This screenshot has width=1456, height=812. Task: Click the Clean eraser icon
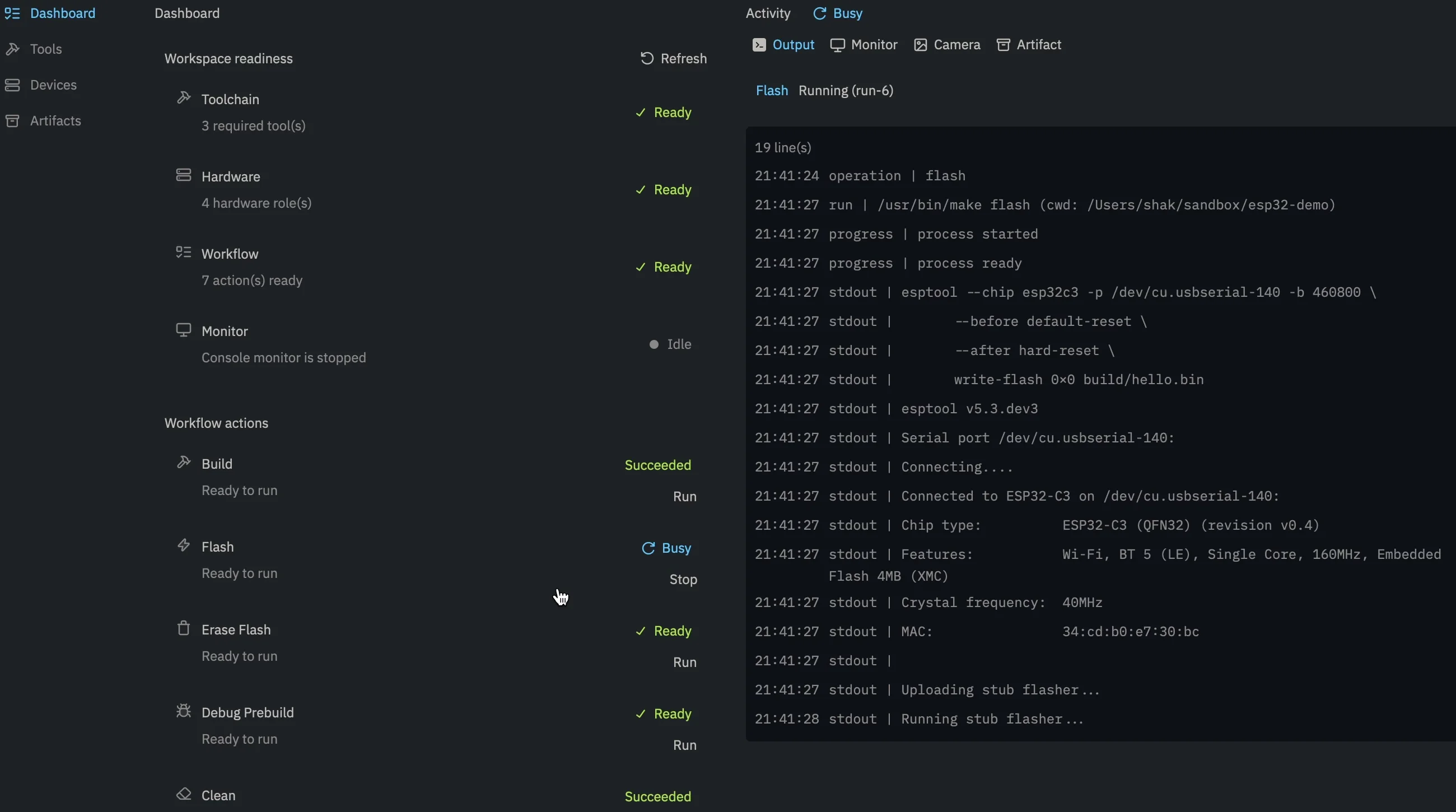tap(184, 794)
